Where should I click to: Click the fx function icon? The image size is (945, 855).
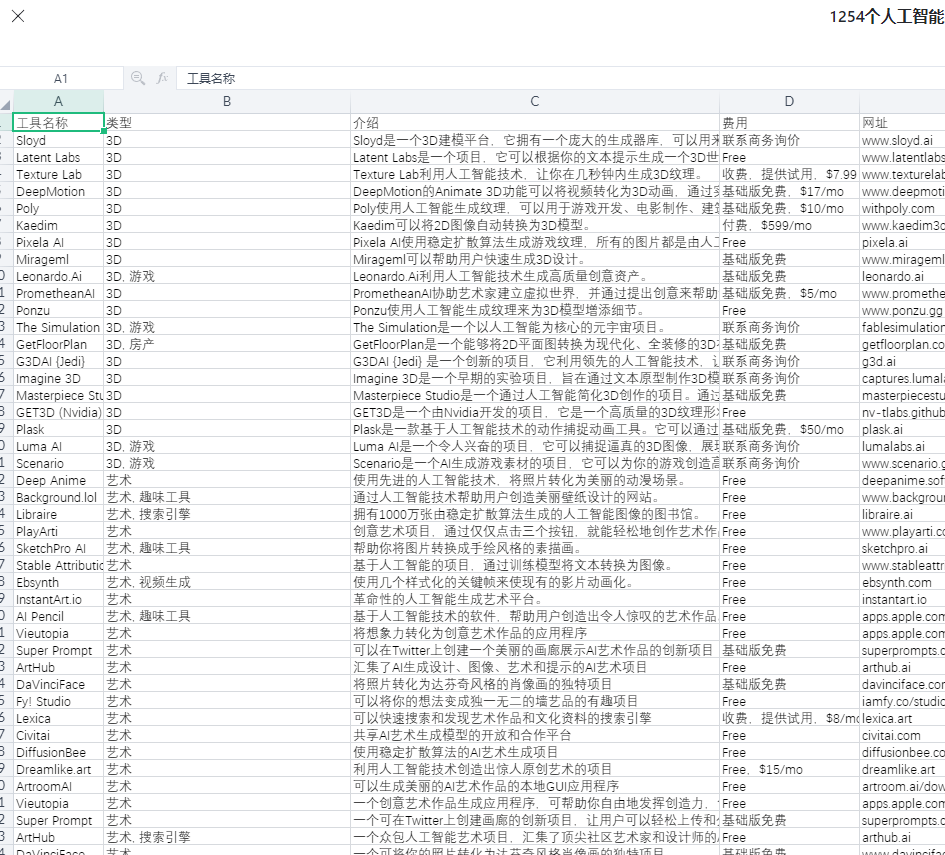click(162, 78)
